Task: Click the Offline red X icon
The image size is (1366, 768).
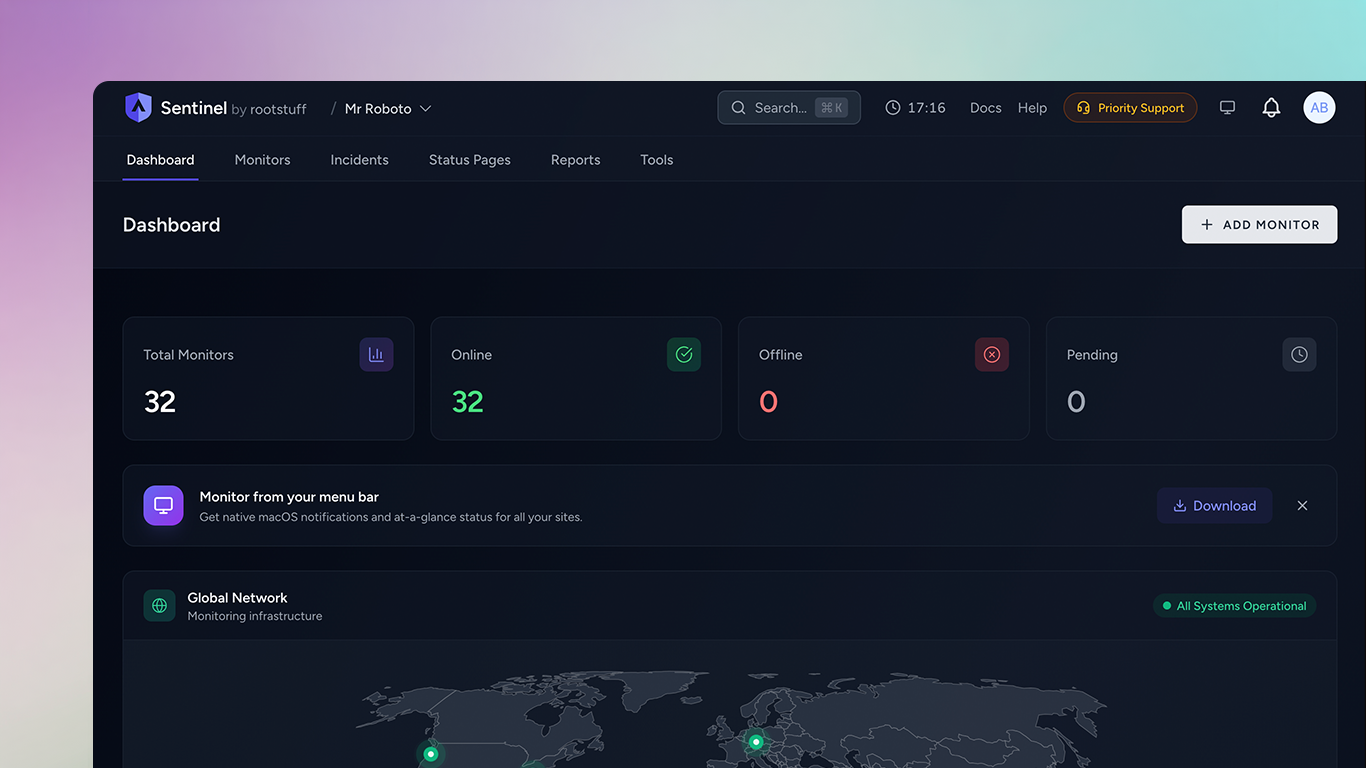Action: click(992, 354)
